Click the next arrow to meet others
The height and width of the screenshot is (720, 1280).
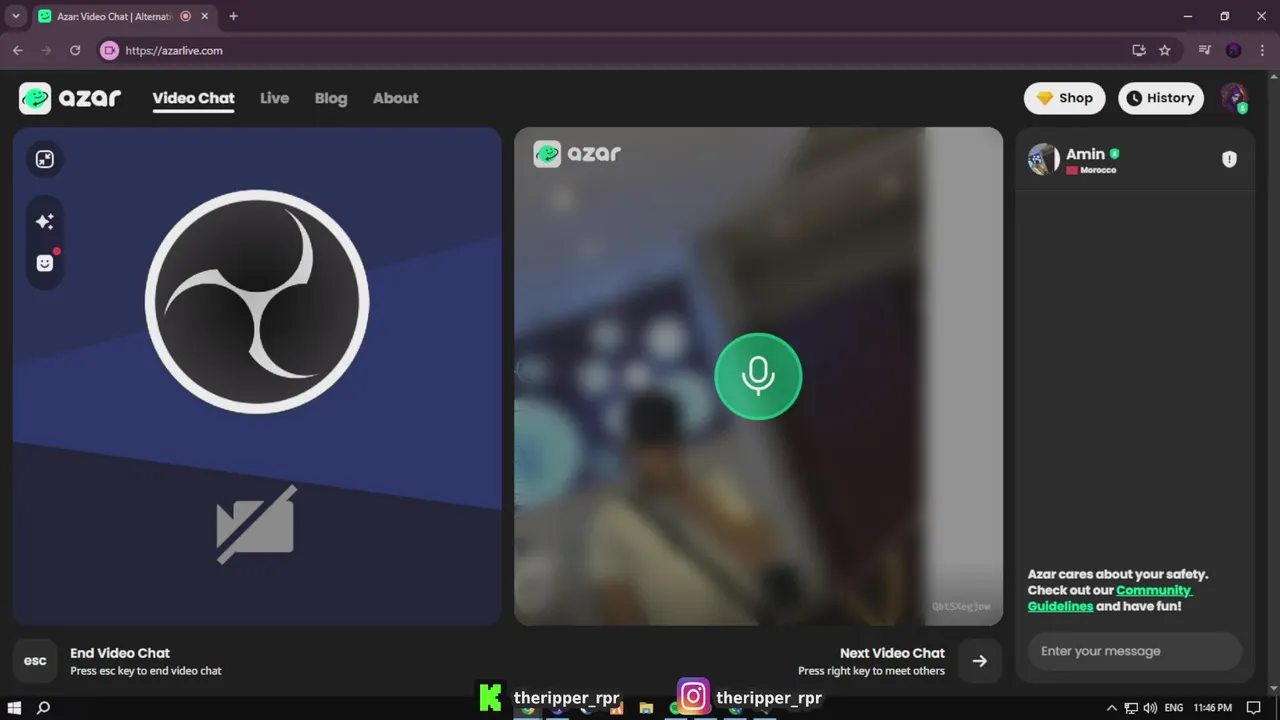(980, 661)
